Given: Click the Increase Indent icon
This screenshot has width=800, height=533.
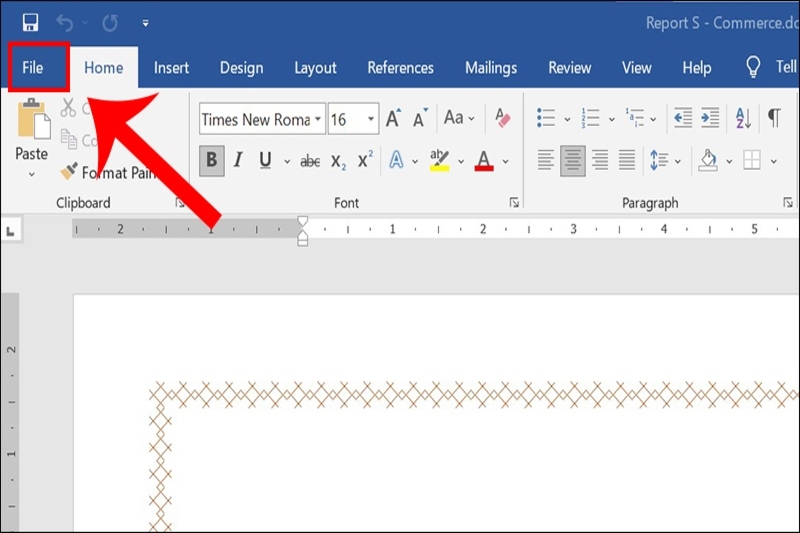Looking at the screenshot, I should tap(710, 118).
